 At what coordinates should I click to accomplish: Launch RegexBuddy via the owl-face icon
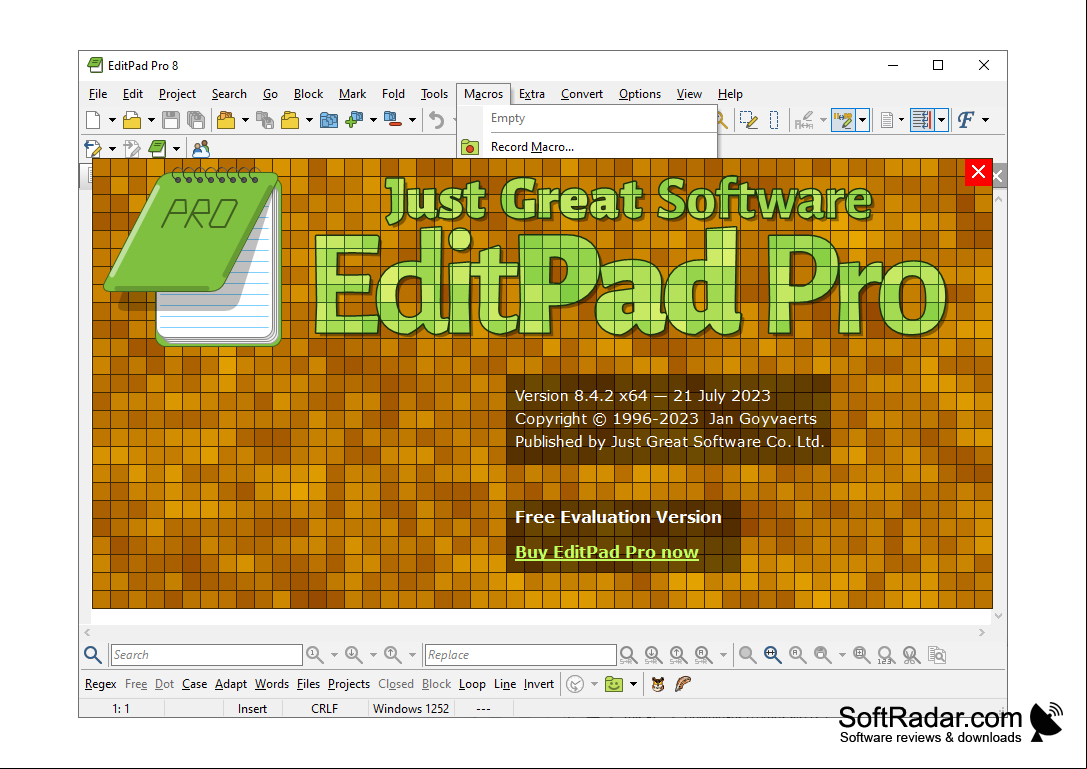click(658, 684)
